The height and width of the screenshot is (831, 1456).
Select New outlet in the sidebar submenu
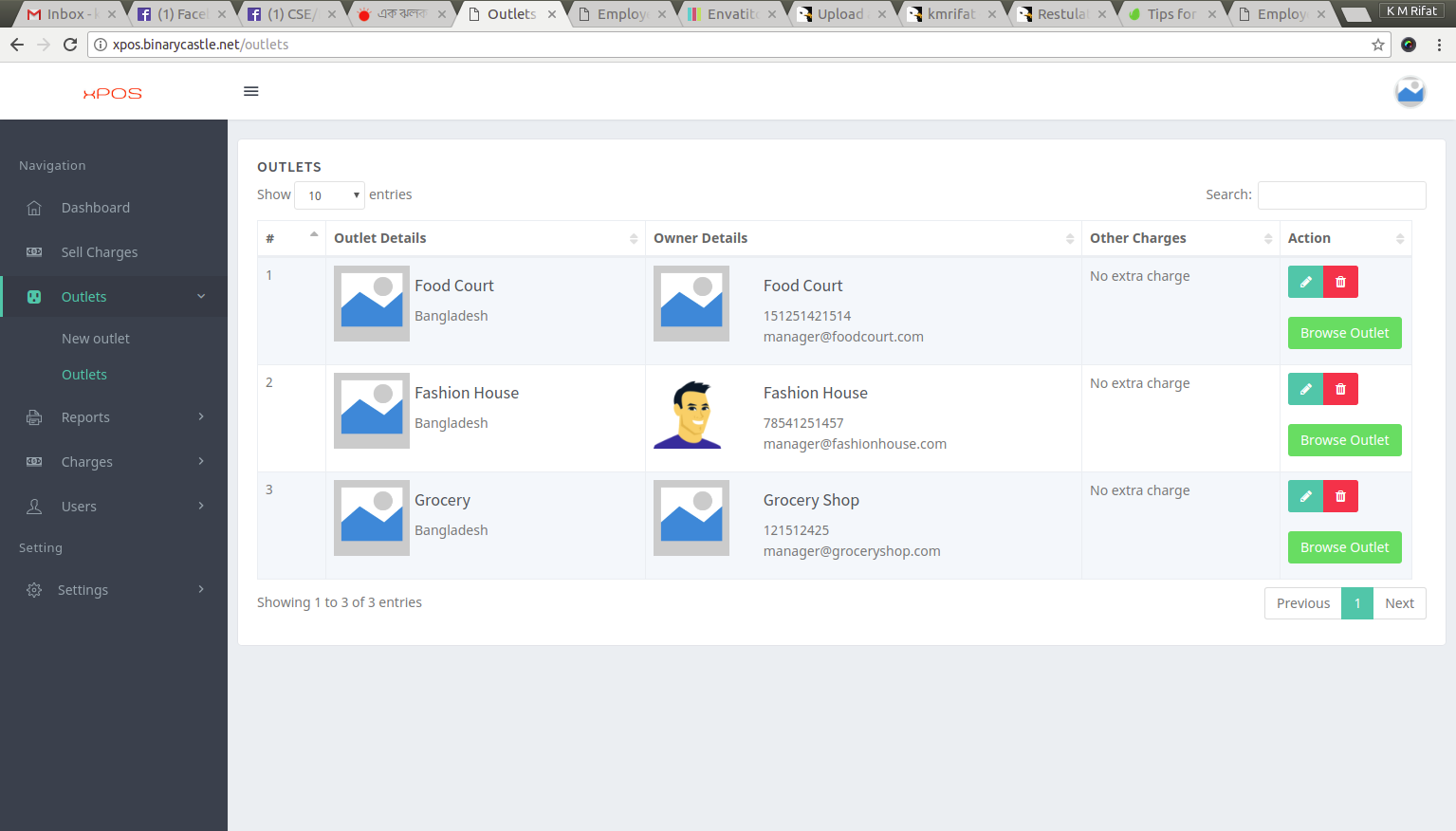point(95,339)
